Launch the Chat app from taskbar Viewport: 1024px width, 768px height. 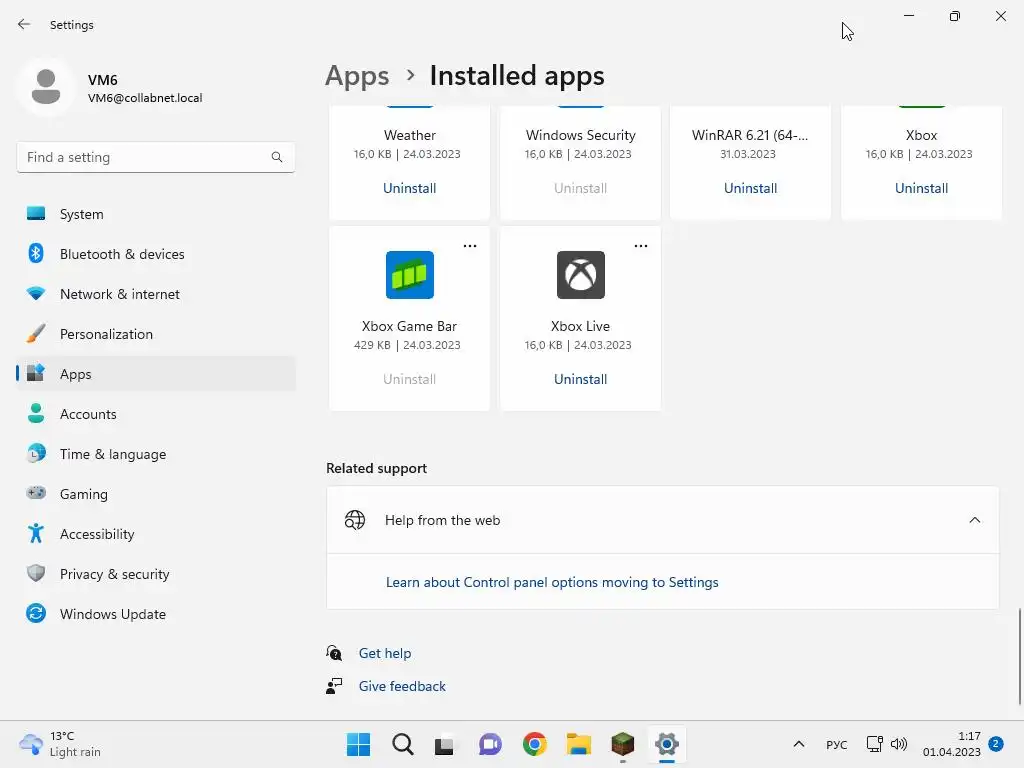[490, 744]
